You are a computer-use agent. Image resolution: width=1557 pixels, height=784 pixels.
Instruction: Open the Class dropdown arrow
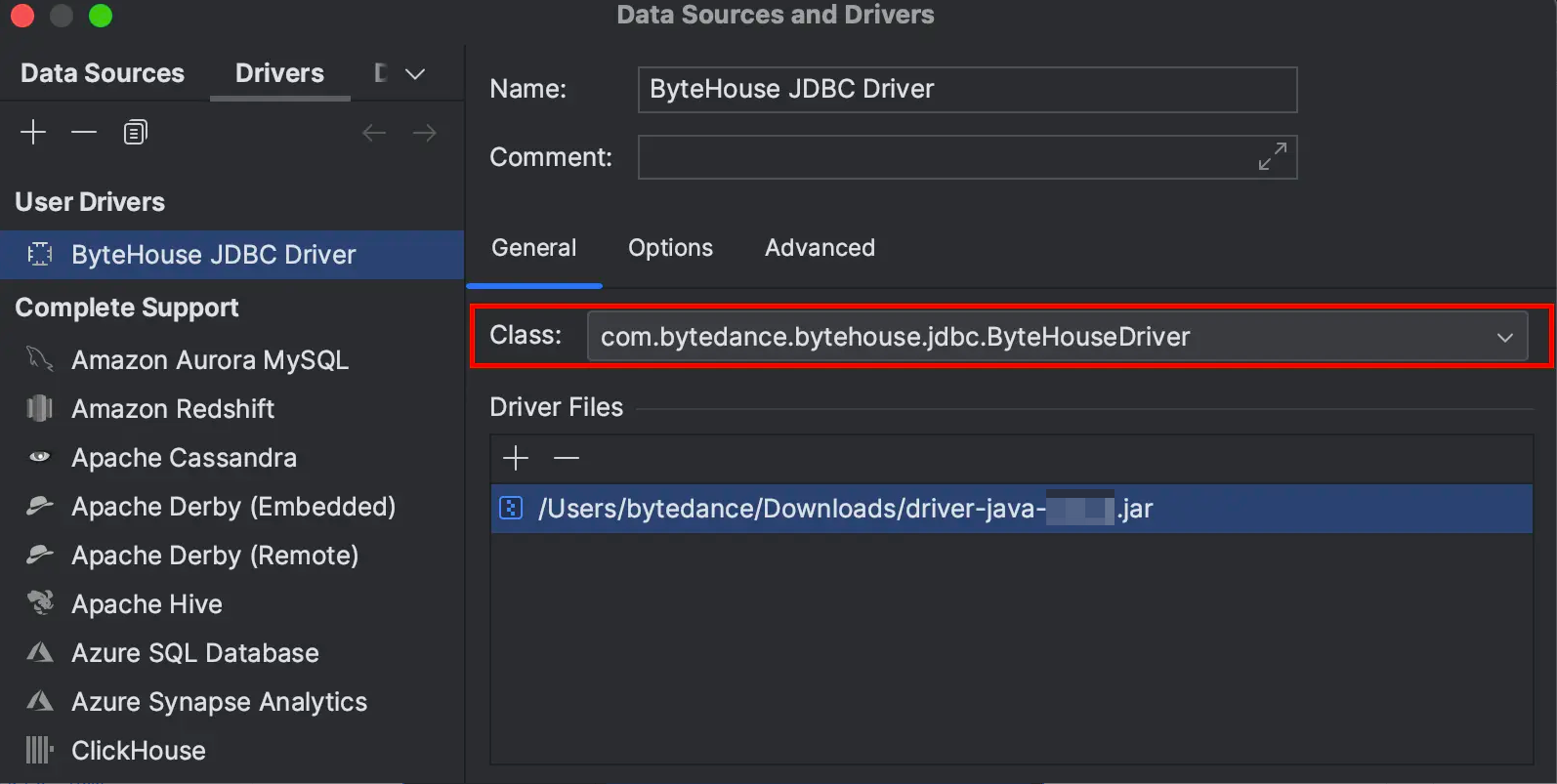point(1504,337)
